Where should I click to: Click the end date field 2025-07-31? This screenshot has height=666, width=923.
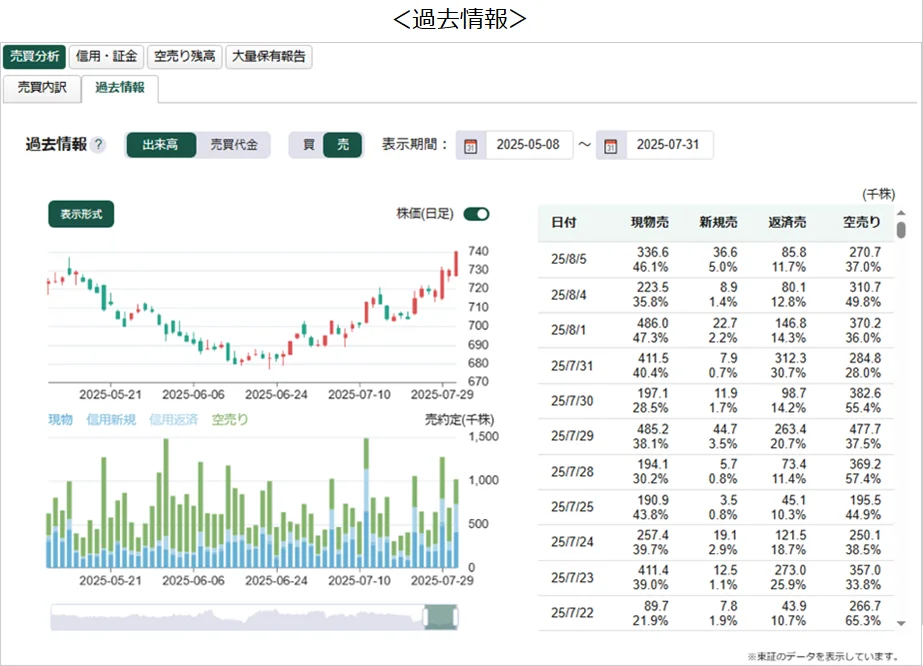click(x=668, y=145)
